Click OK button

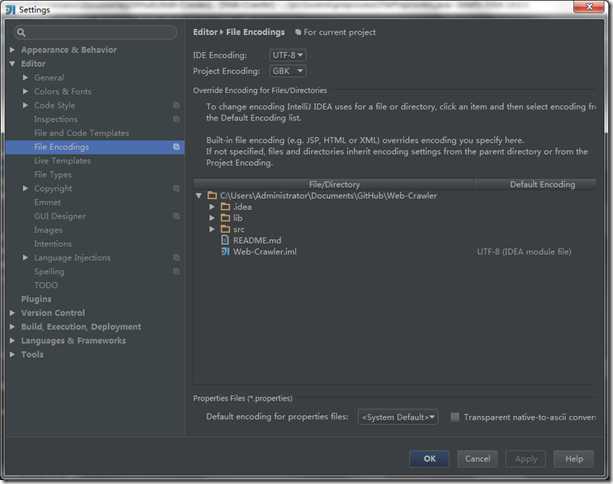tap(429, 459)
